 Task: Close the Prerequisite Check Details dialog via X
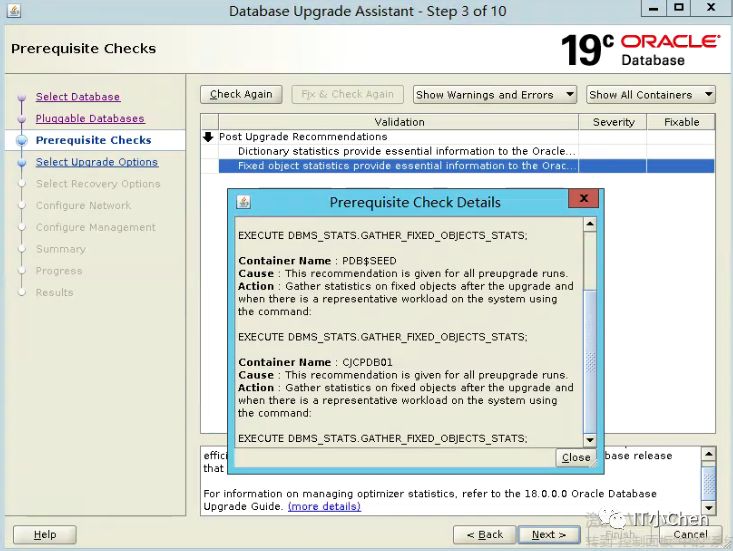(x=583, y=198)
